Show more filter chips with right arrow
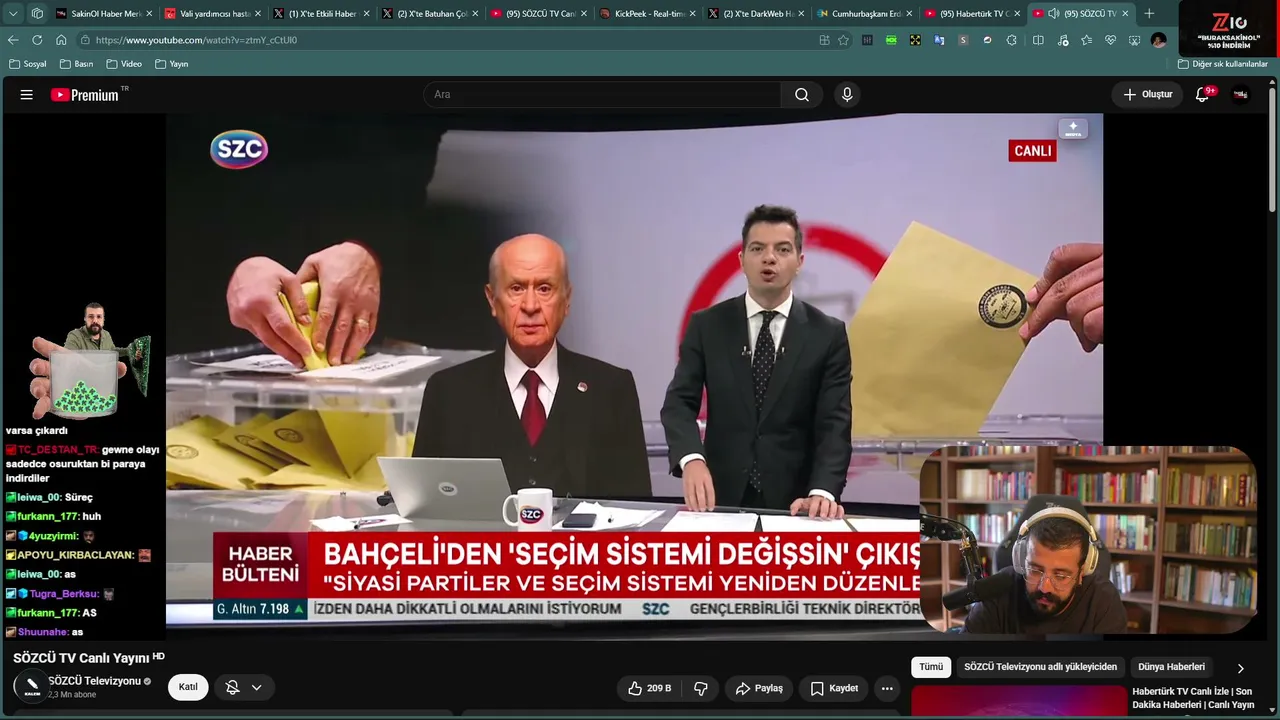Screen dimensions: 1280x720 coord(1240,667)
